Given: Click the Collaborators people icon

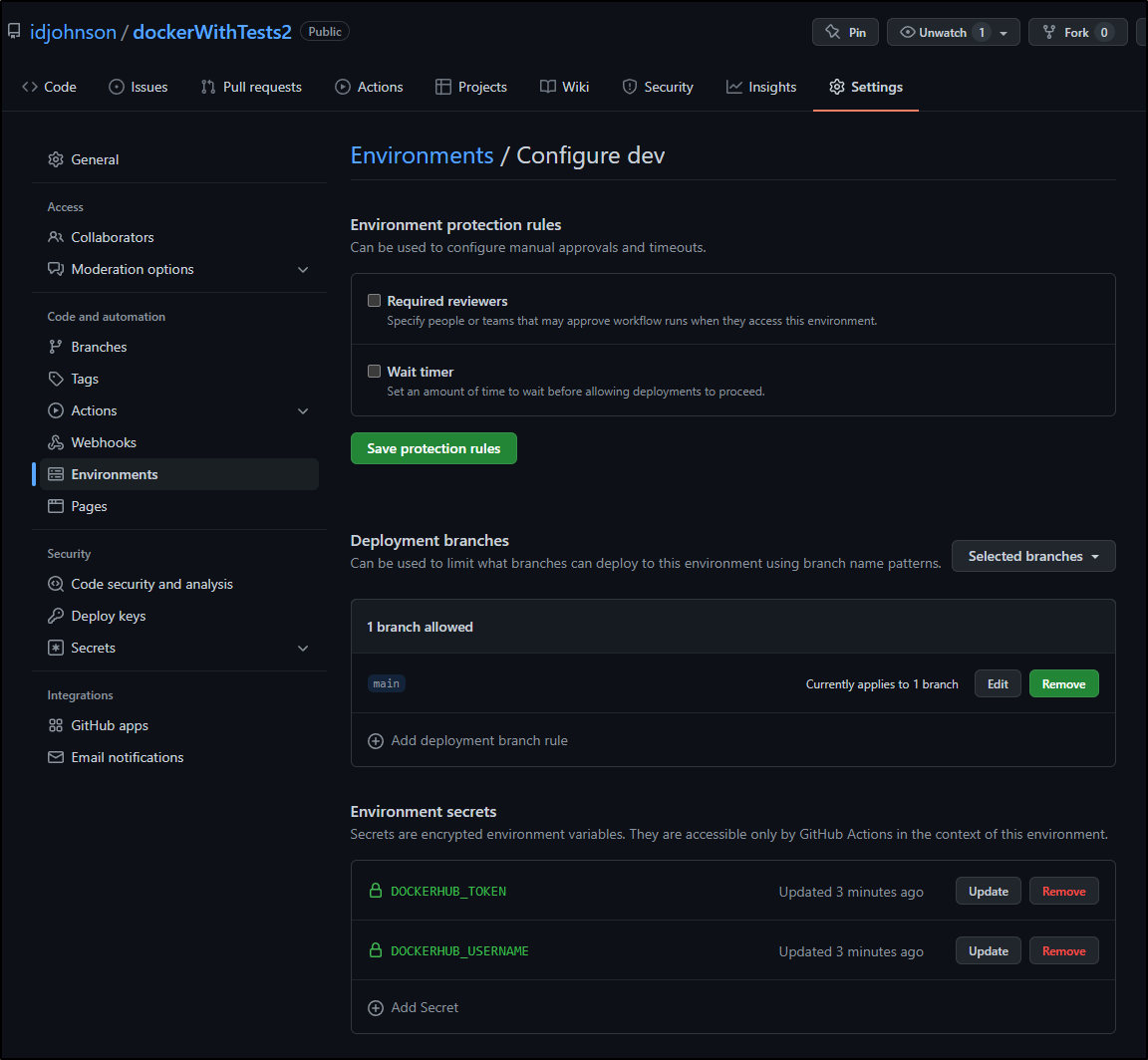Looking at the screenshot, I should pyautogui.click(x=56, y=236).
